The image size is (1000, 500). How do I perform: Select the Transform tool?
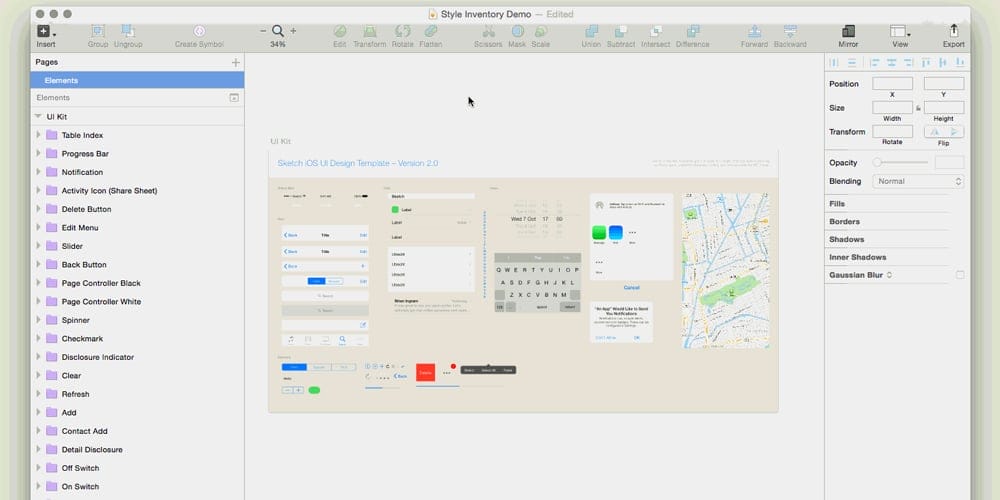pyautogui.click(x=369, y=31)
